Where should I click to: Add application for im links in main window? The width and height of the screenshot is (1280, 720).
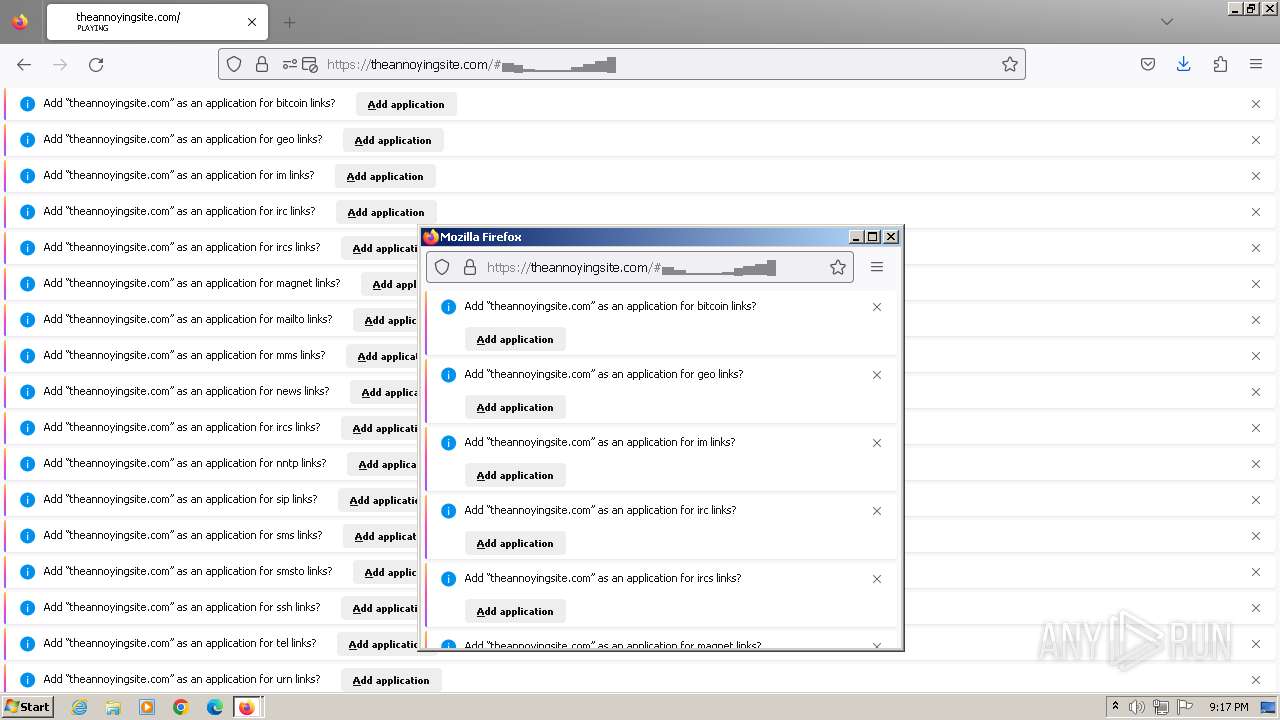pos(385,176)
